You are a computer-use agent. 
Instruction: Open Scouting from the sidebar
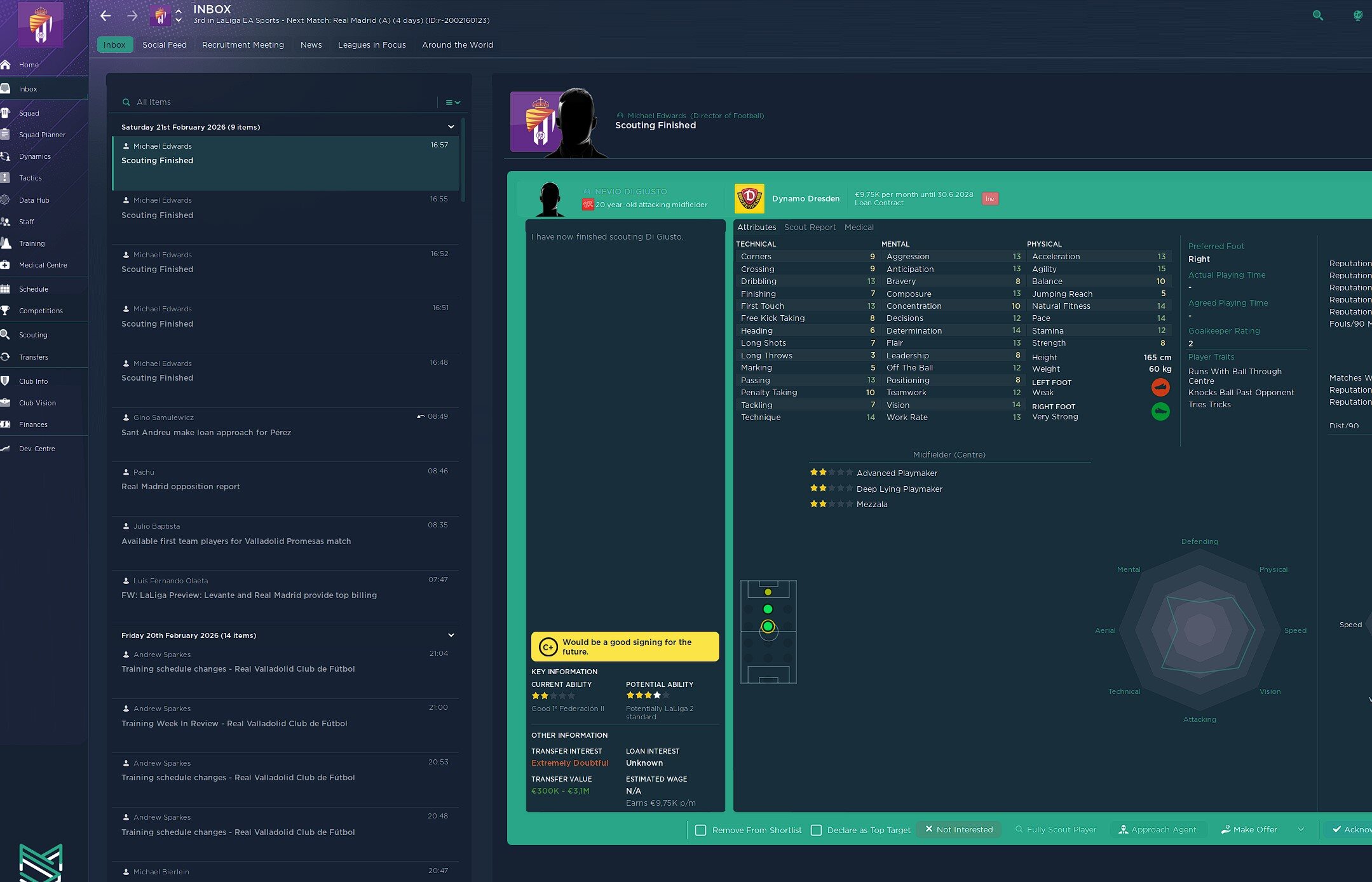coord(33,335)
